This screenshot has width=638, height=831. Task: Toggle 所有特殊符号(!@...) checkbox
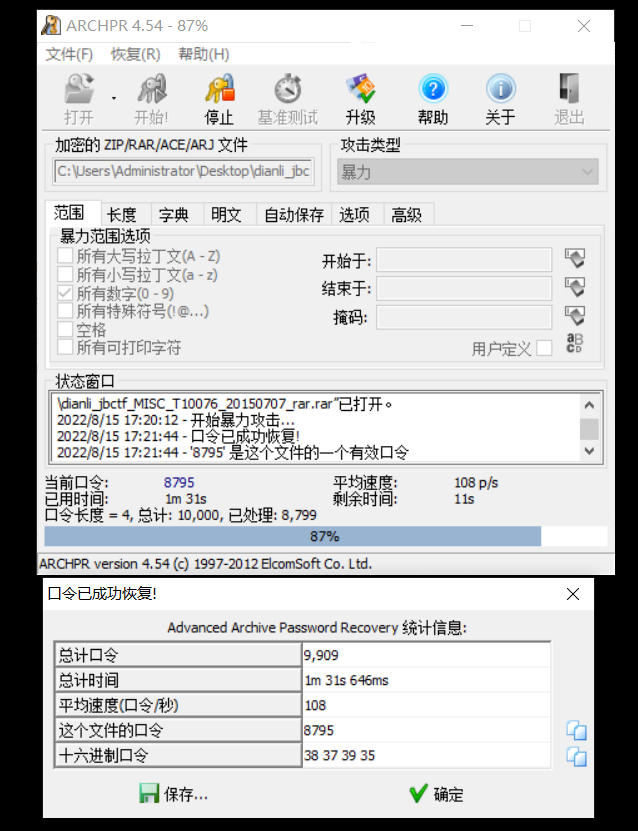[x=65, y=311]
